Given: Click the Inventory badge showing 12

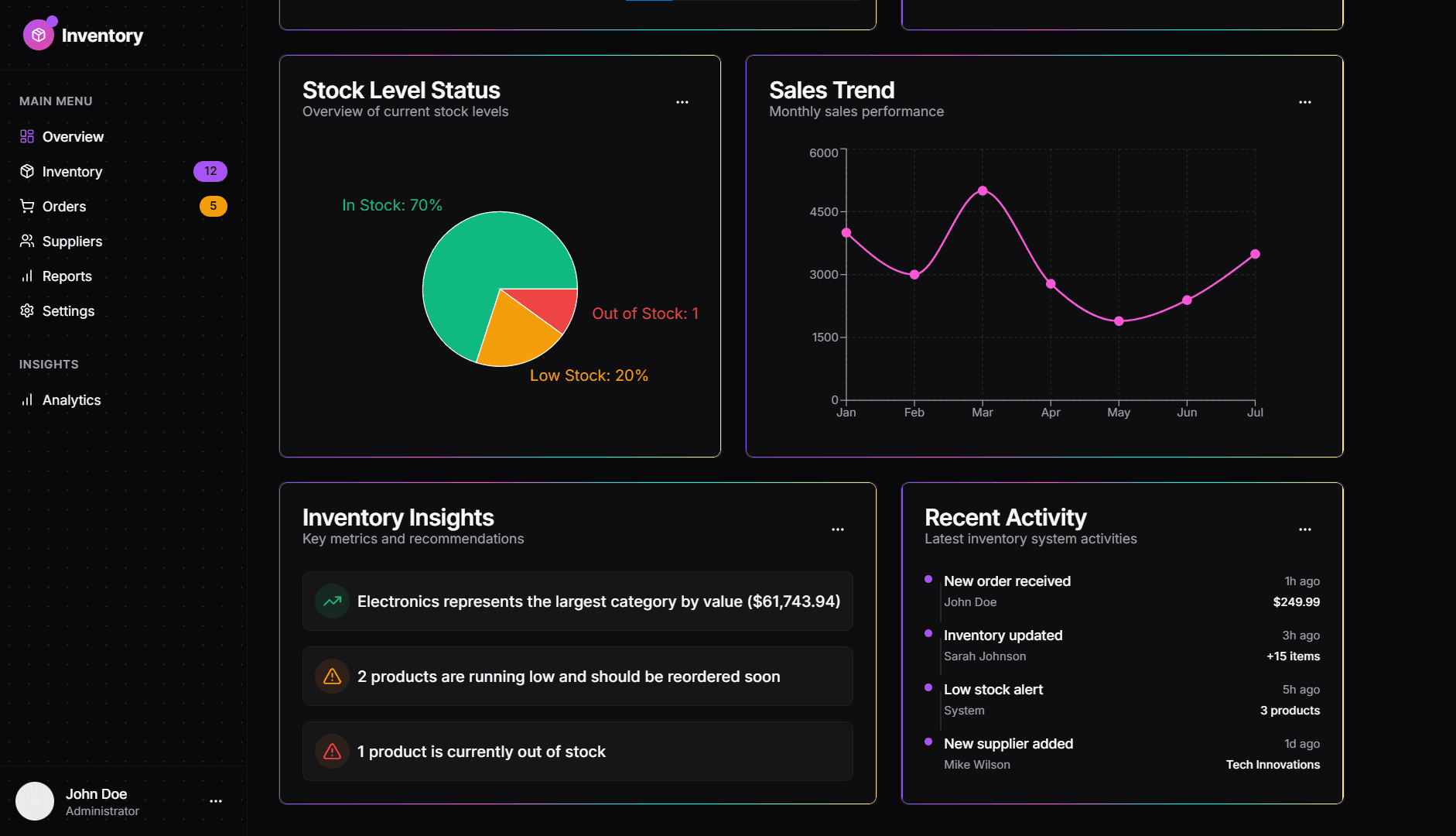Looking at the screenshot, I should click(210, 171).
